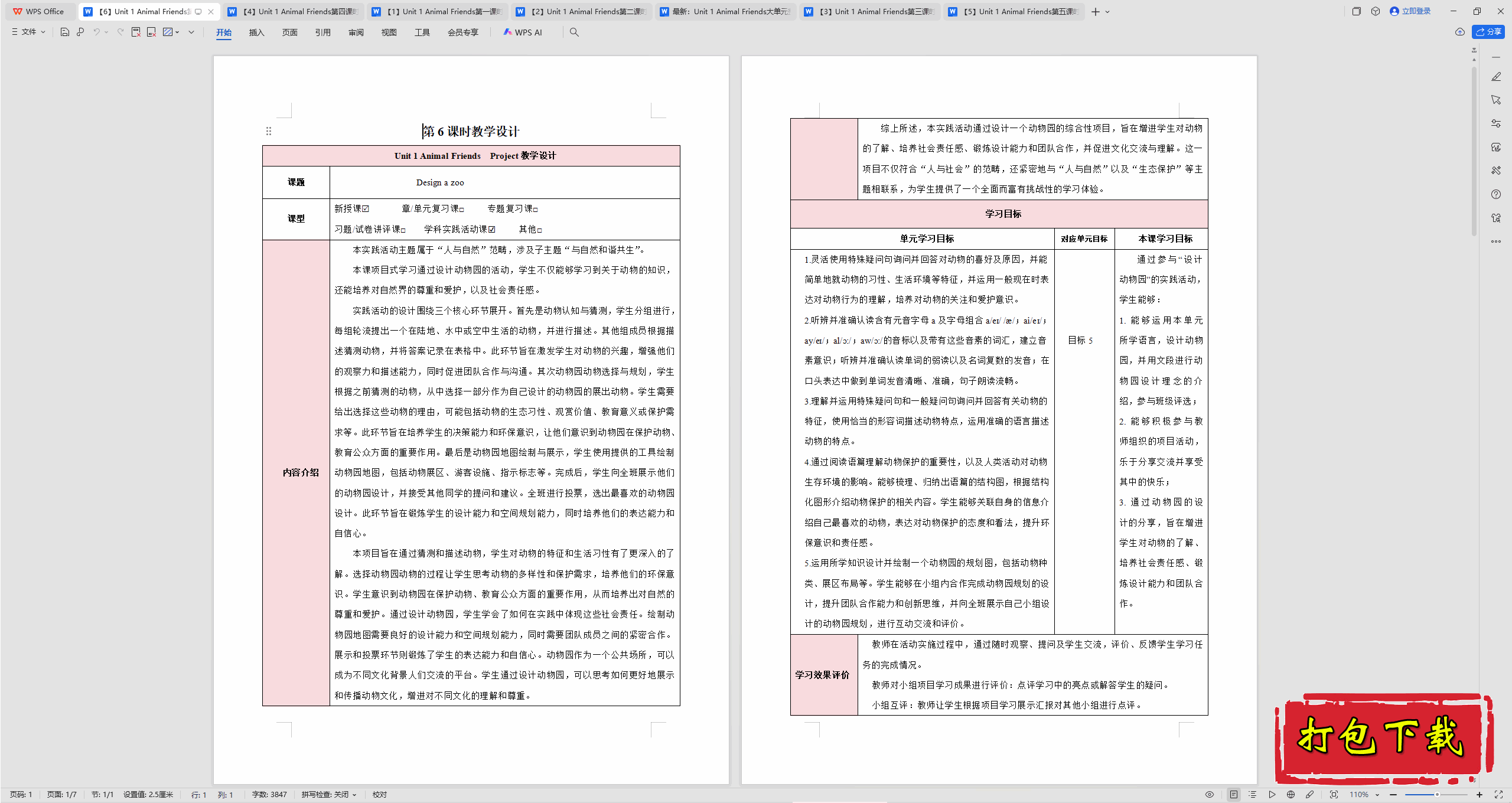This screenshot has height=803, width=1512.
Task: Click the WPS AI button
Action: [x=523, y=32]
